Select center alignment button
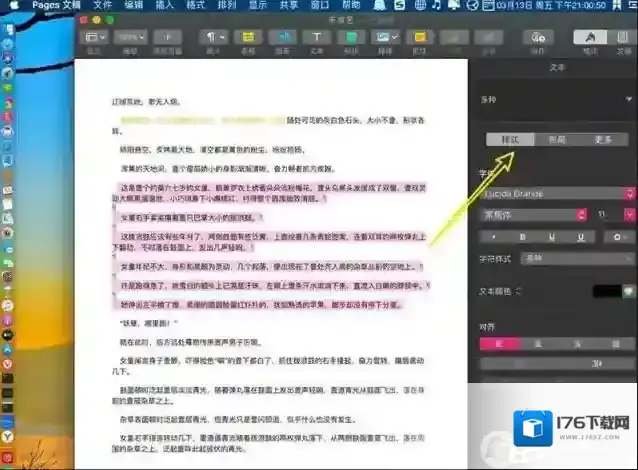The height and width of the screenshot is (470, 638). [538, 344]
